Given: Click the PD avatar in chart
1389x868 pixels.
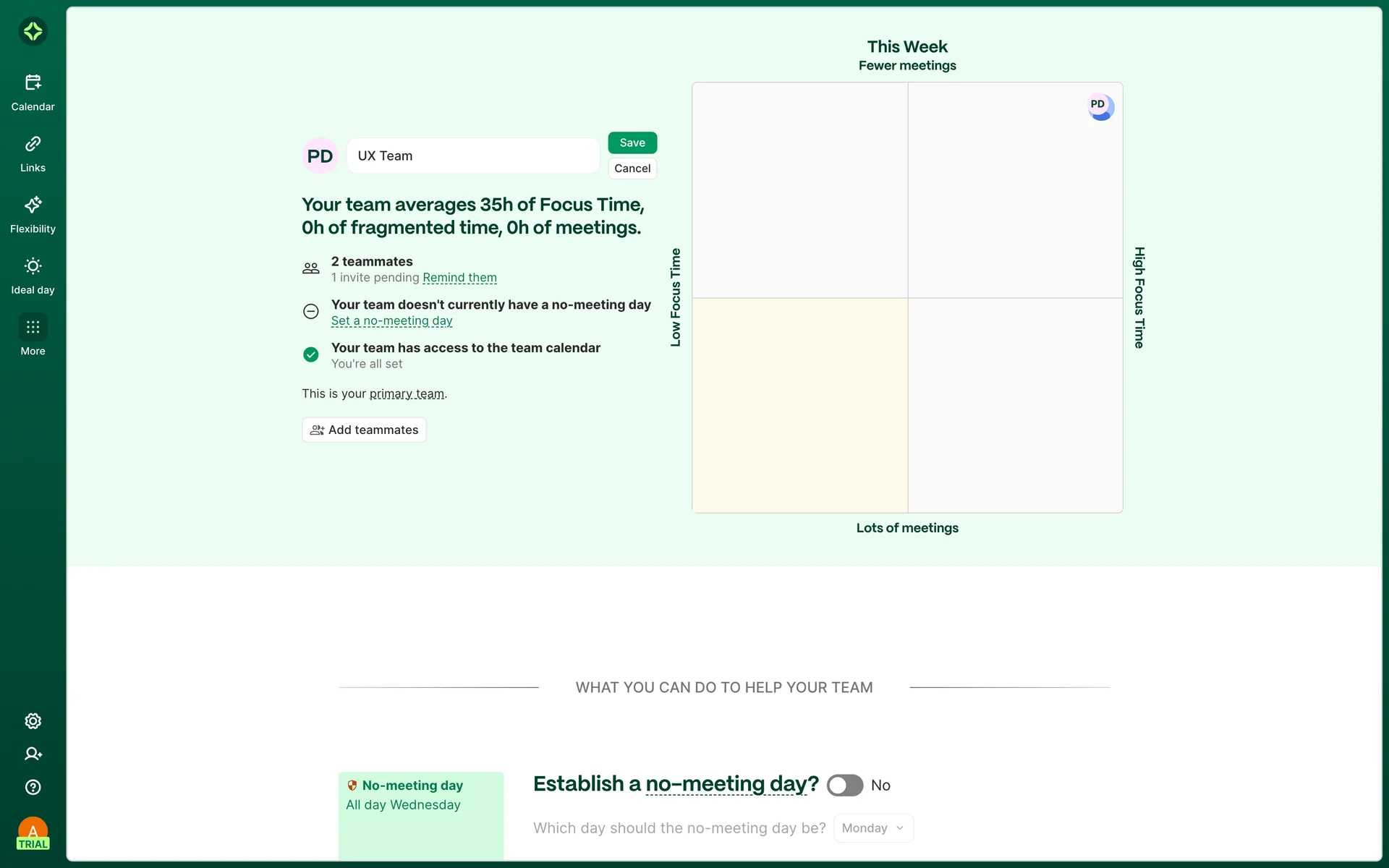Looking at the screenshot, I should 1100,107.
